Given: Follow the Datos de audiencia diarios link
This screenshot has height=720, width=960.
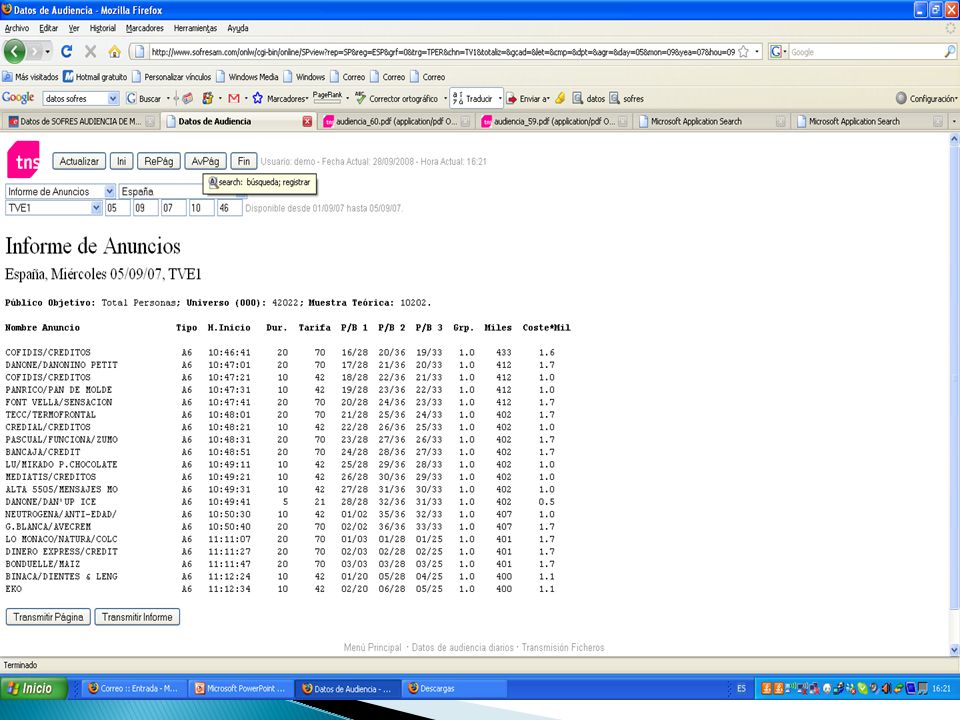Looking at the screenshot, I should [463, 648].
